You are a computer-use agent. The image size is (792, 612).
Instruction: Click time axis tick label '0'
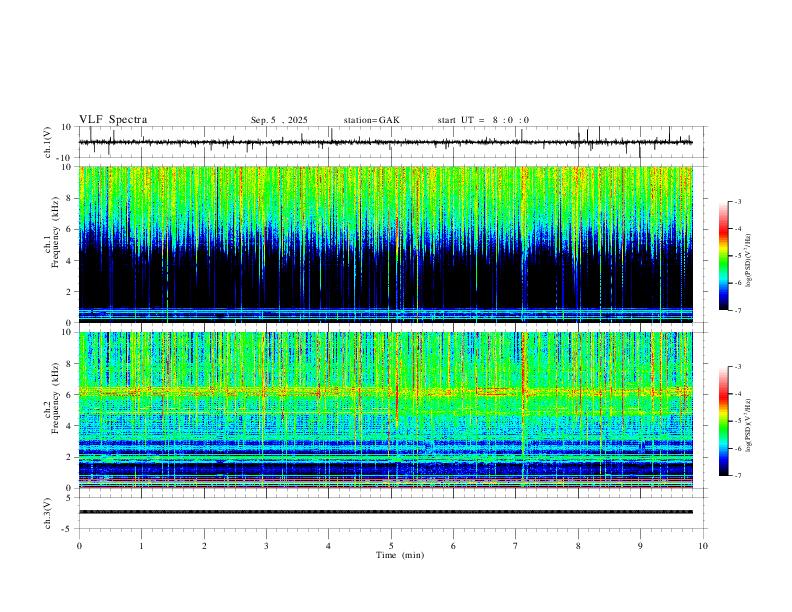coord(79,546)
